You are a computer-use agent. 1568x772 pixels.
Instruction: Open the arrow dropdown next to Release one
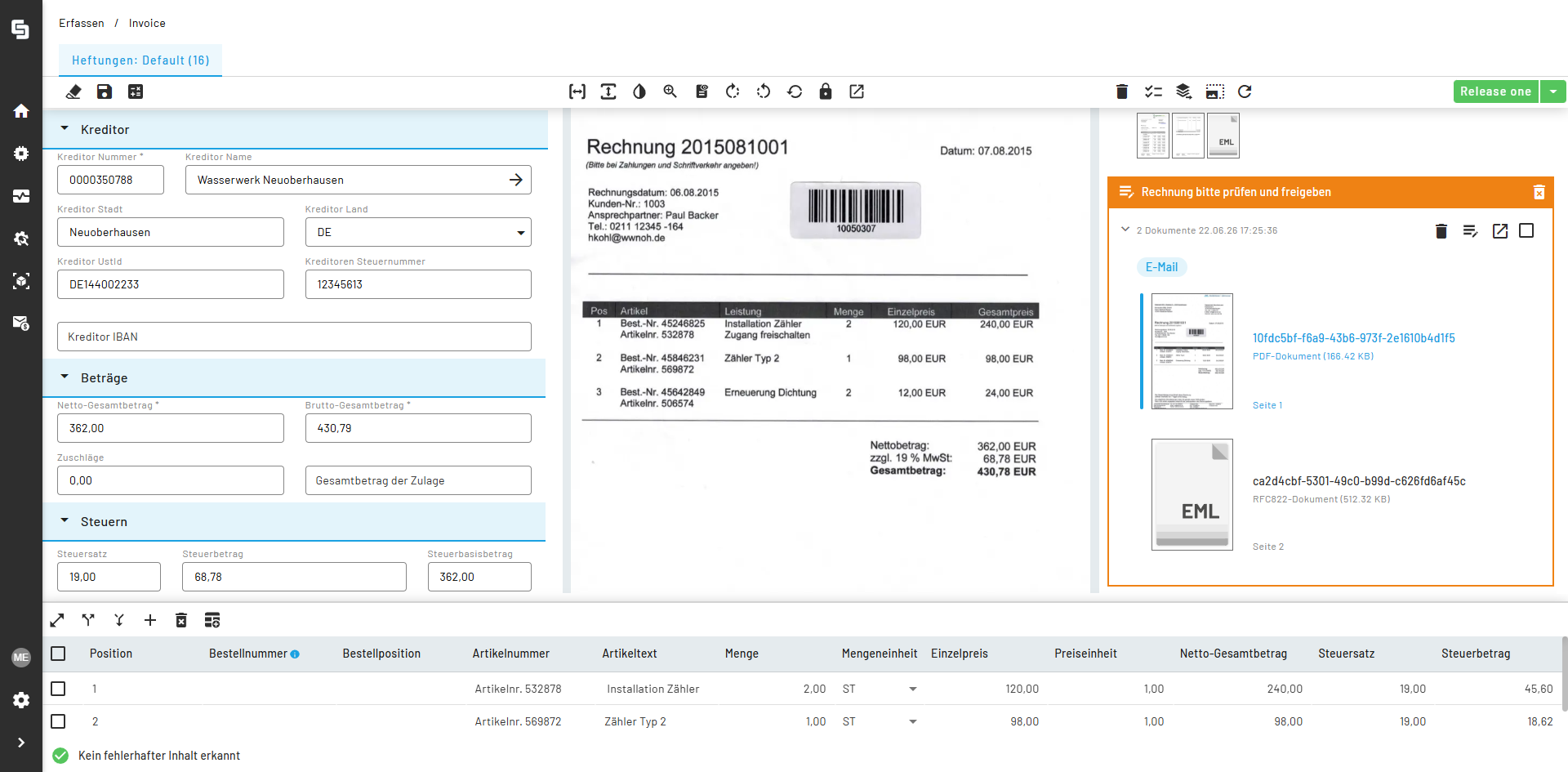(1553, 91)
